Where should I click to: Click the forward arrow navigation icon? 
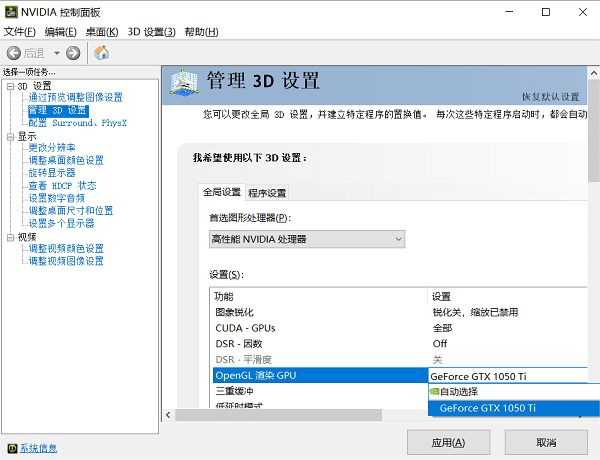(73, 52)
